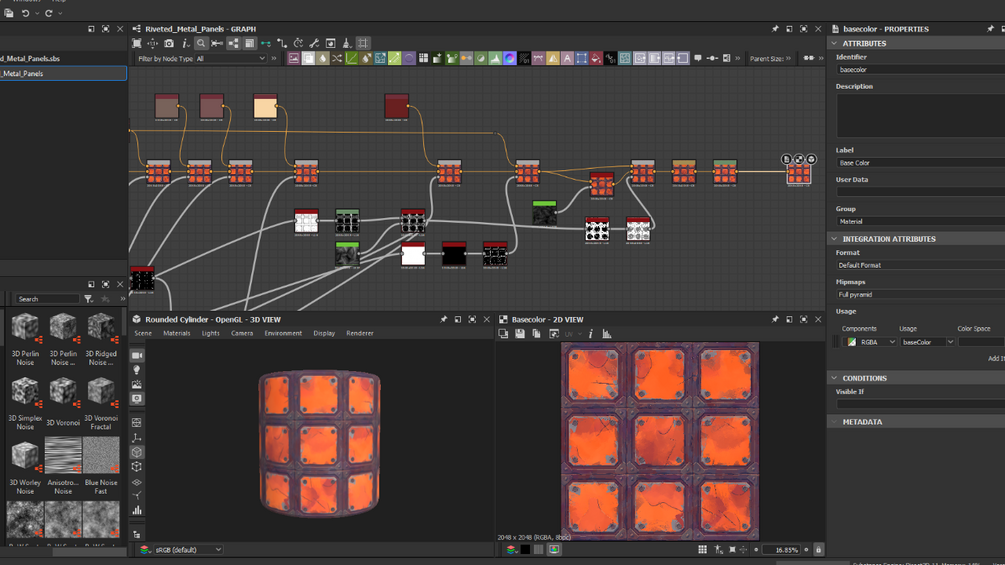Add a Curve node from the toolbar
Viewport: 1005px width, 565px height.
tap(351, 58)
